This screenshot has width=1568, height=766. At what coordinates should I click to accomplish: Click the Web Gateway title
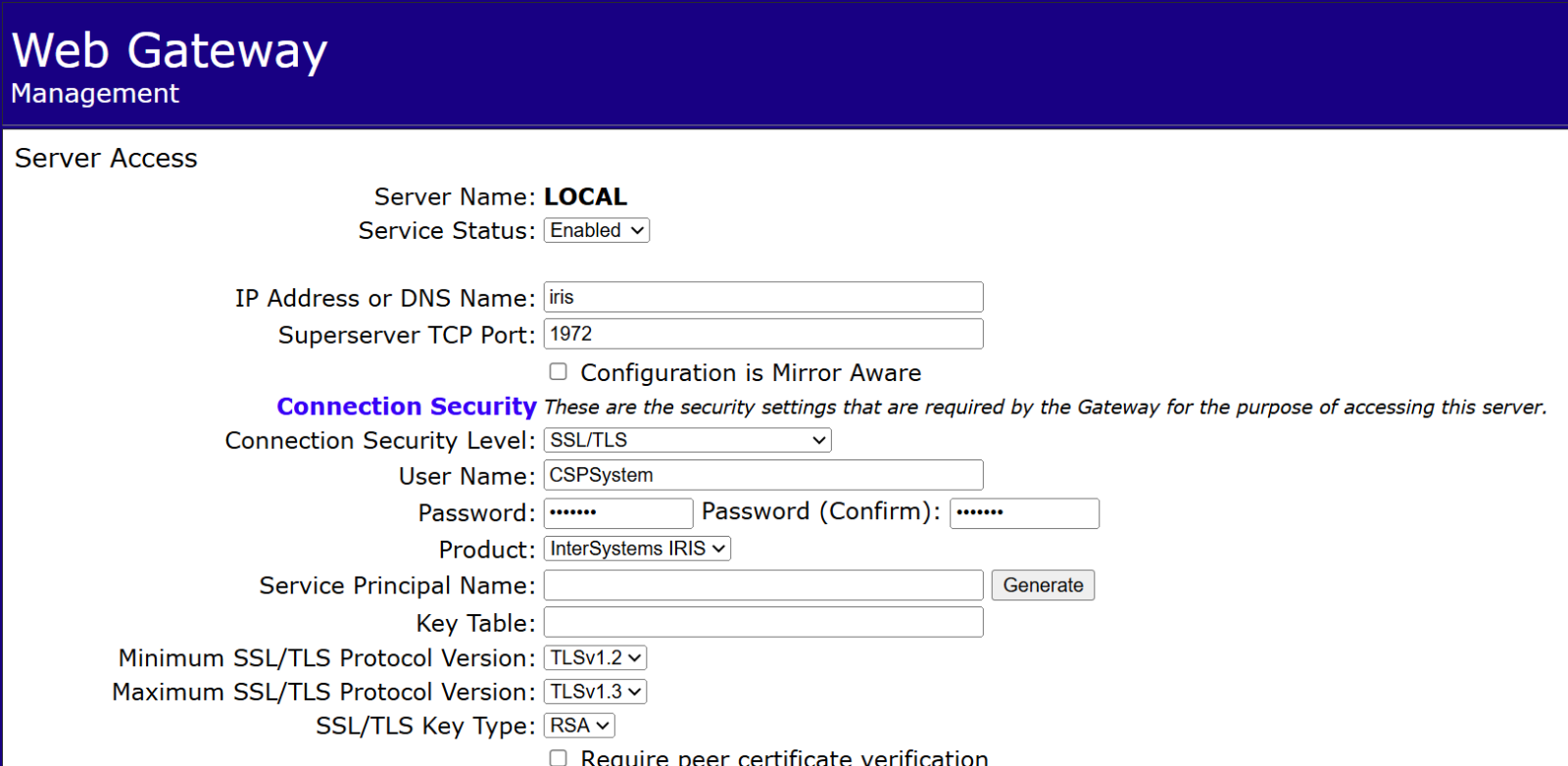pyautogui.click(x=170, y=51)
